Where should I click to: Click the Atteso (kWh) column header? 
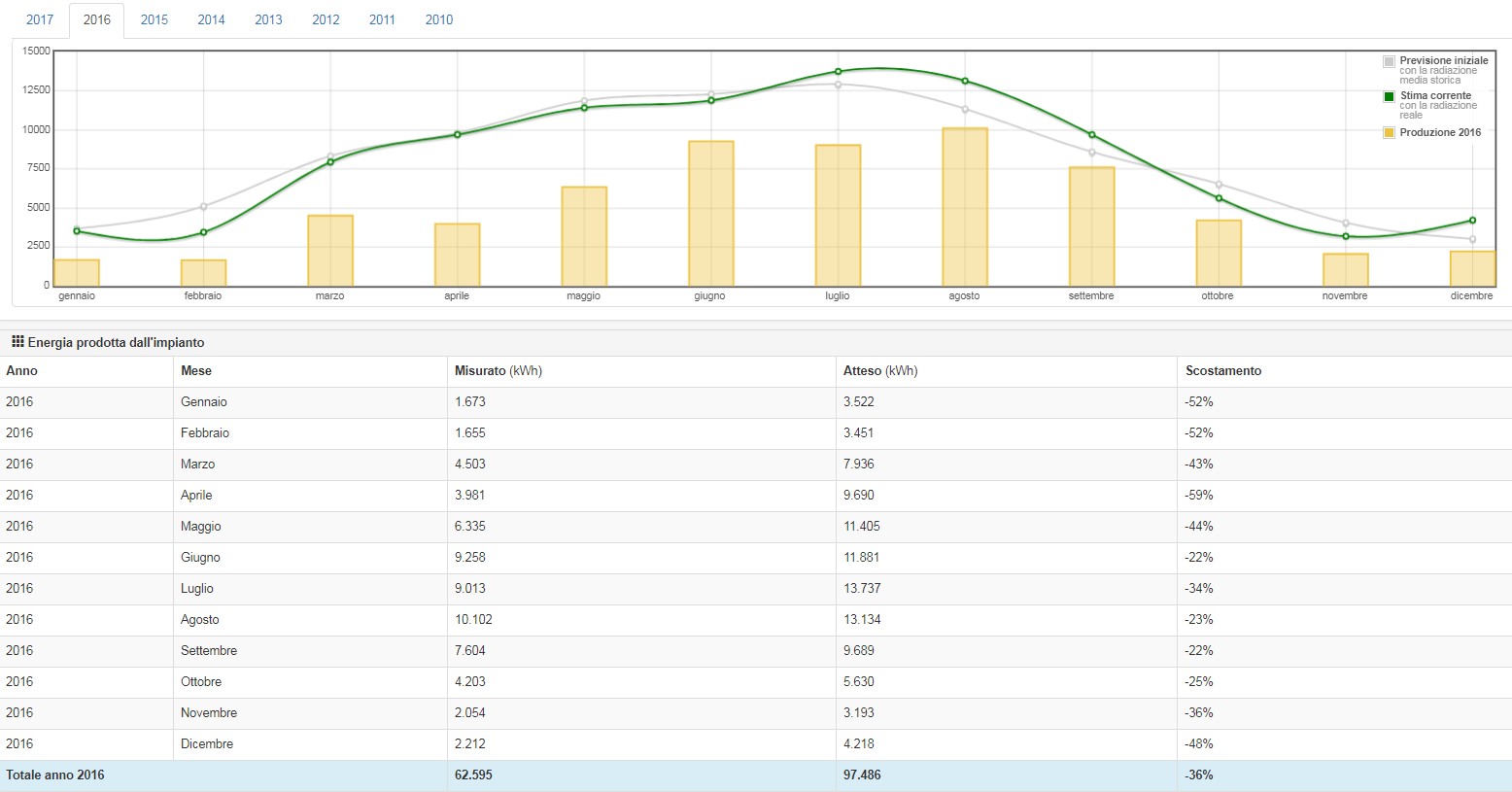point(880,371)
